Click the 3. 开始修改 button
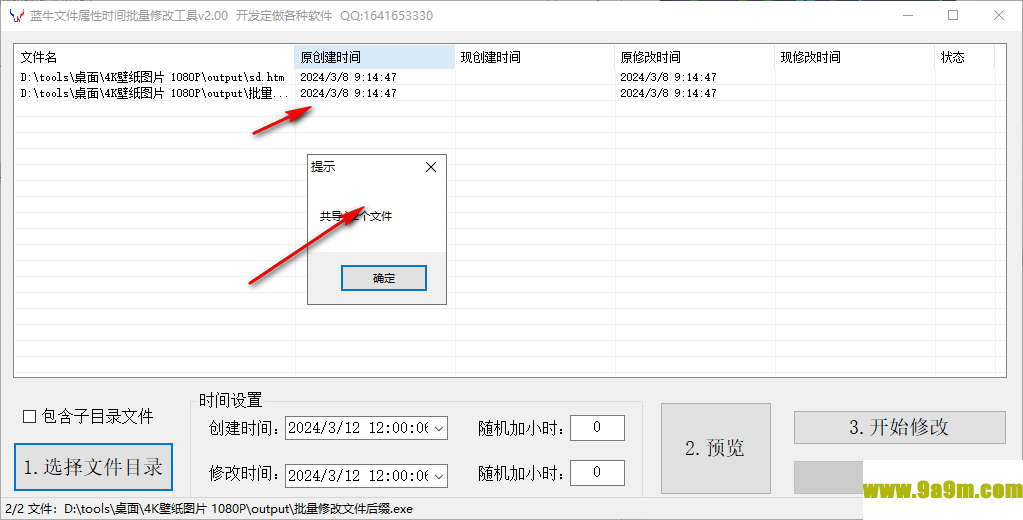 tap(899, 427)
